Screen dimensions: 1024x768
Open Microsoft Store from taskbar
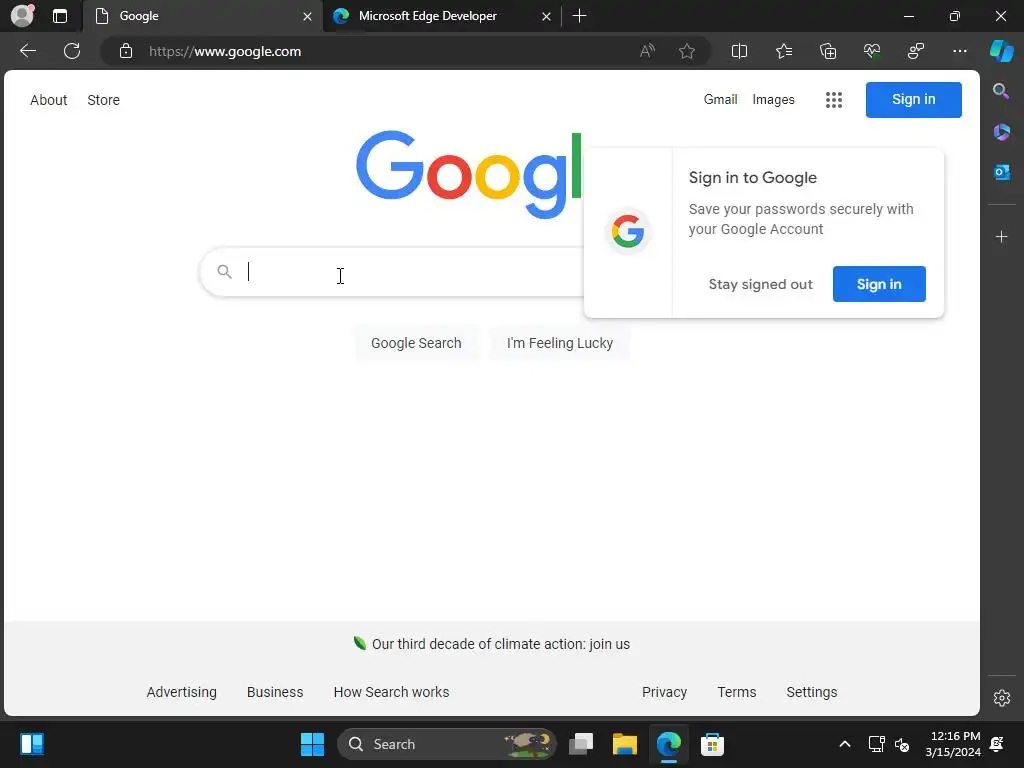pyautogui.click(x=712, y=744)
